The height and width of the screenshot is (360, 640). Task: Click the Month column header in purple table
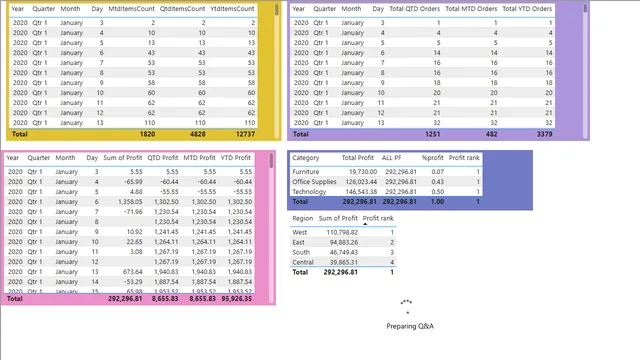point(351,9)
